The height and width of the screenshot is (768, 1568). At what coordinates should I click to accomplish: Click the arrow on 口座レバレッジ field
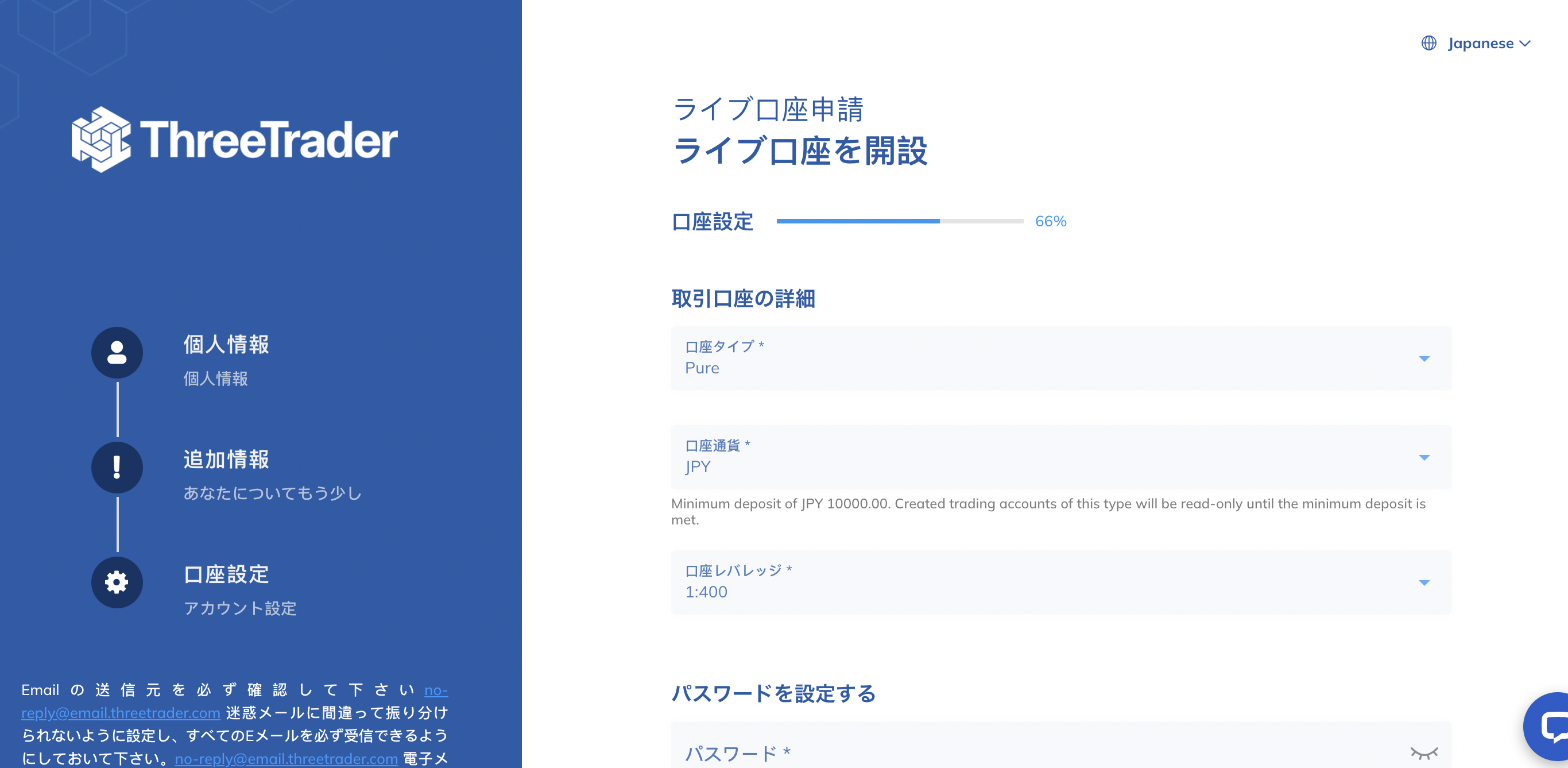(x=1424, y=583)
